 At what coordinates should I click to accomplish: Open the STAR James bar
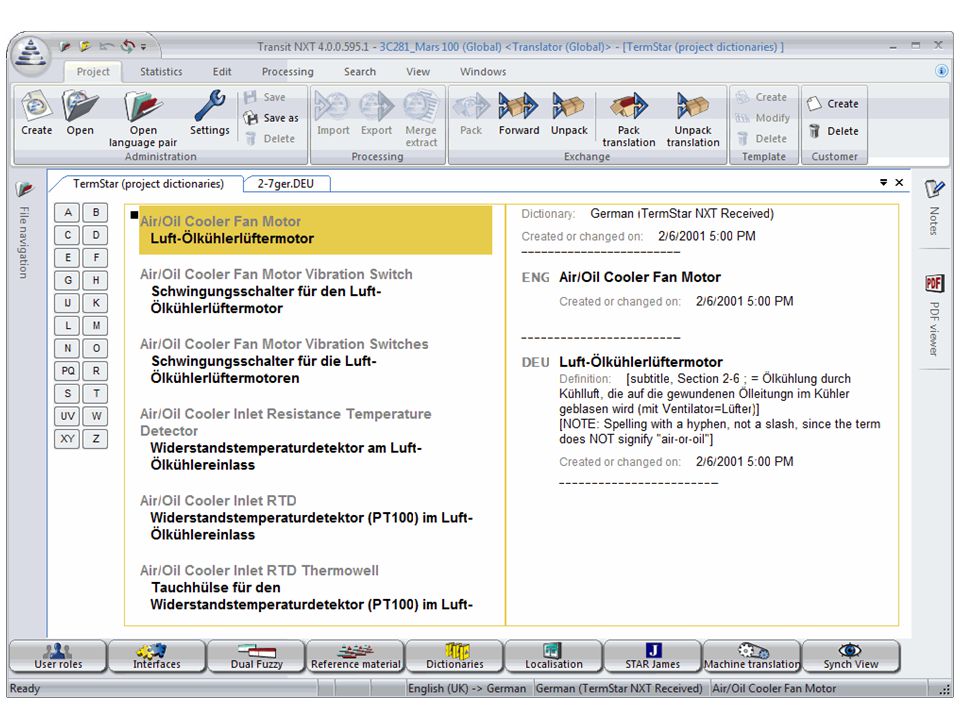click(653, 656)
